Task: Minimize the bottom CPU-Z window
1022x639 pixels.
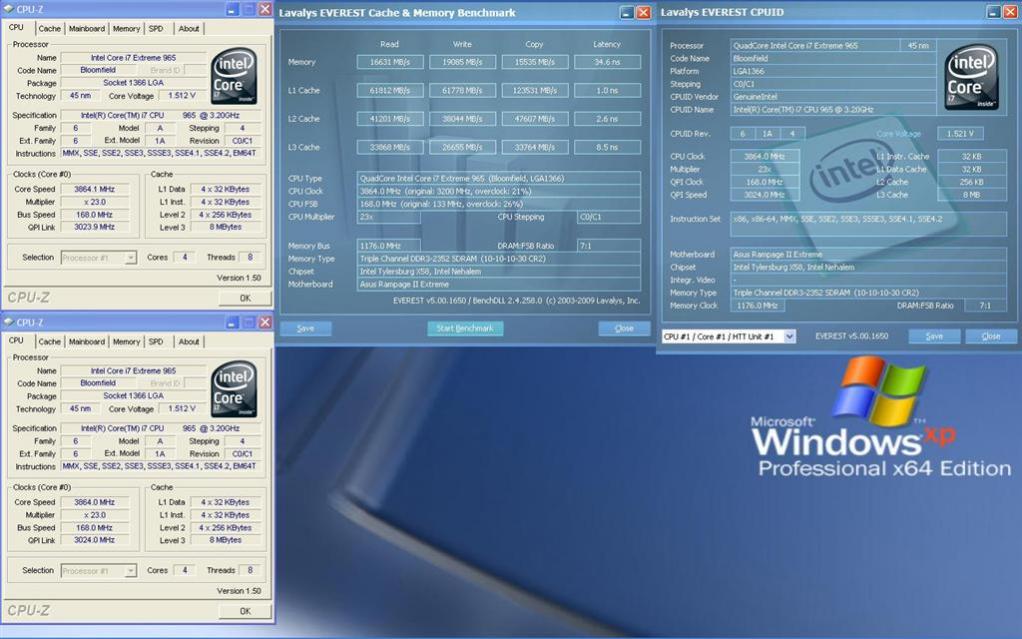Action: [x=231, y=322]
